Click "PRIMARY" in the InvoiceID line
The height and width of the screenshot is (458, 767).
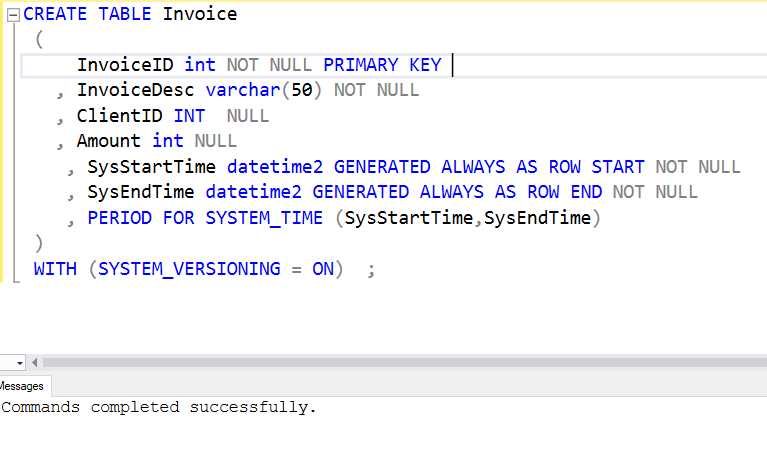(x=361, y=65)
